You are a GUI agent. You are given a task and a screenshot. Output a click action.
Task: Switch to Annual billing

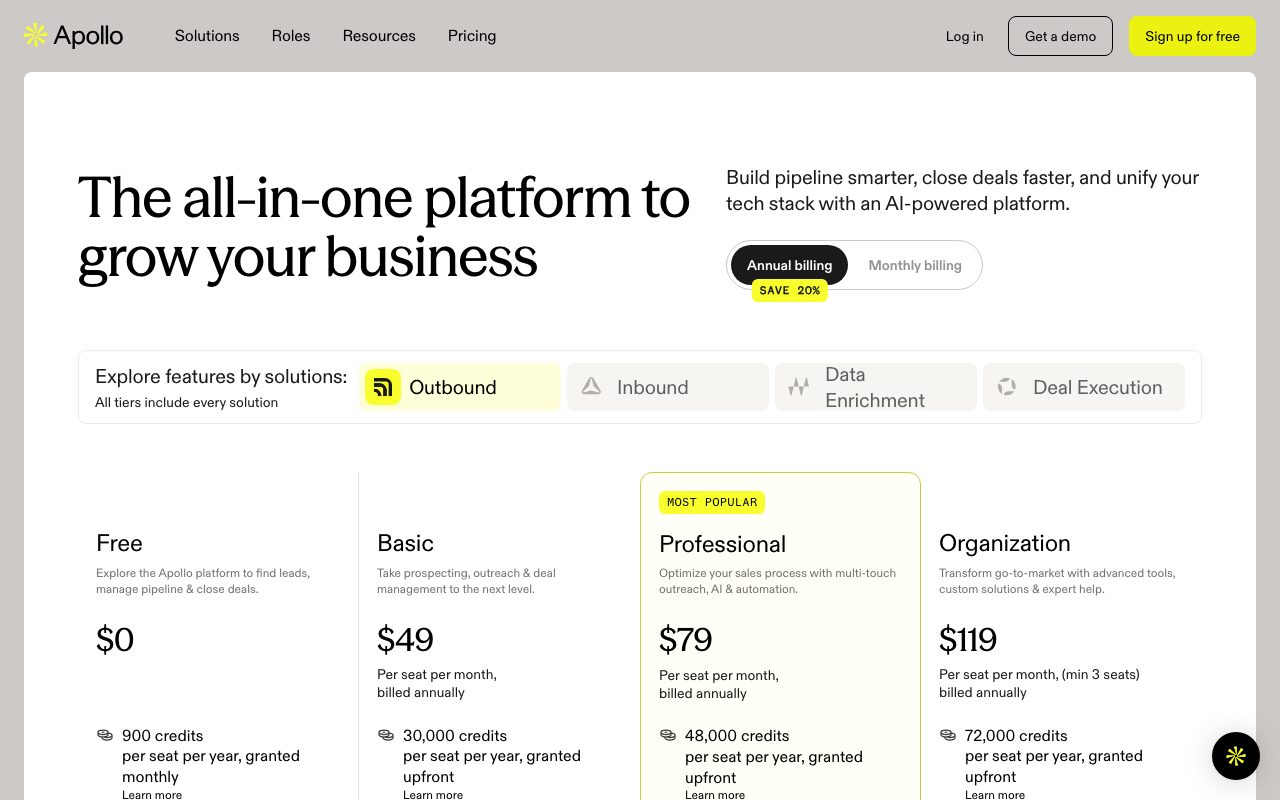point(789,265)
